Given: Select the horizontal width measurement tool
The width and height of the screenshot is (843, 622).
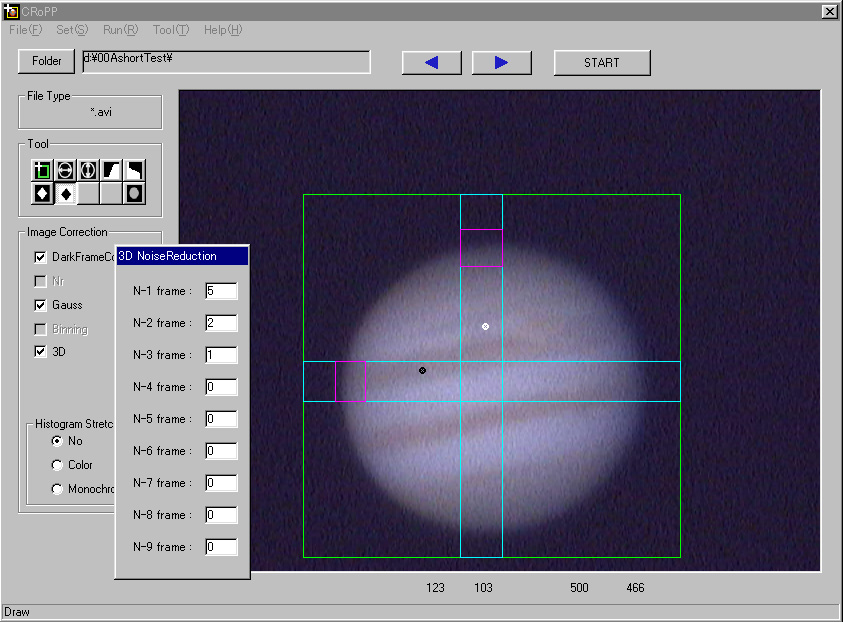Looking at the screenshot, I should click(x=65, y=170).
